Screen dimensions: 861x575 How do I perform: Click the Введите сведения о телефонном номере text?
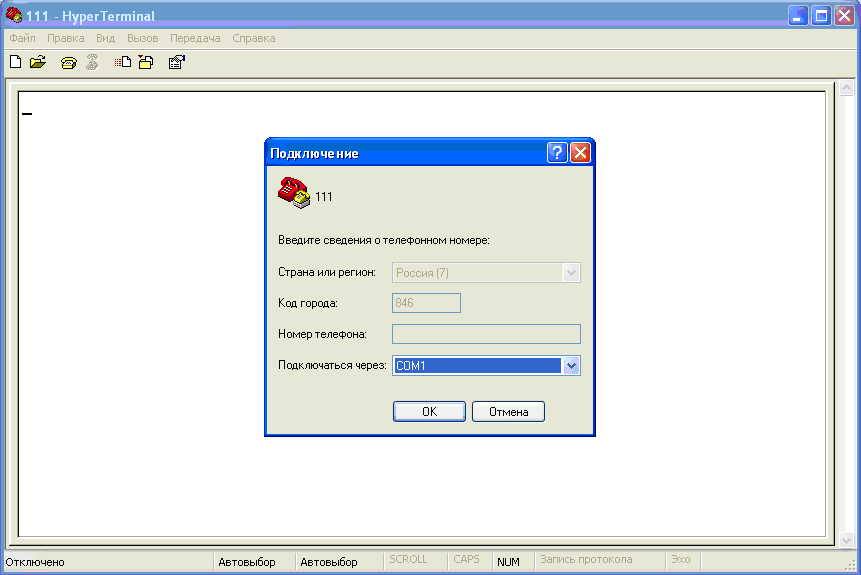tap(383, 241)
